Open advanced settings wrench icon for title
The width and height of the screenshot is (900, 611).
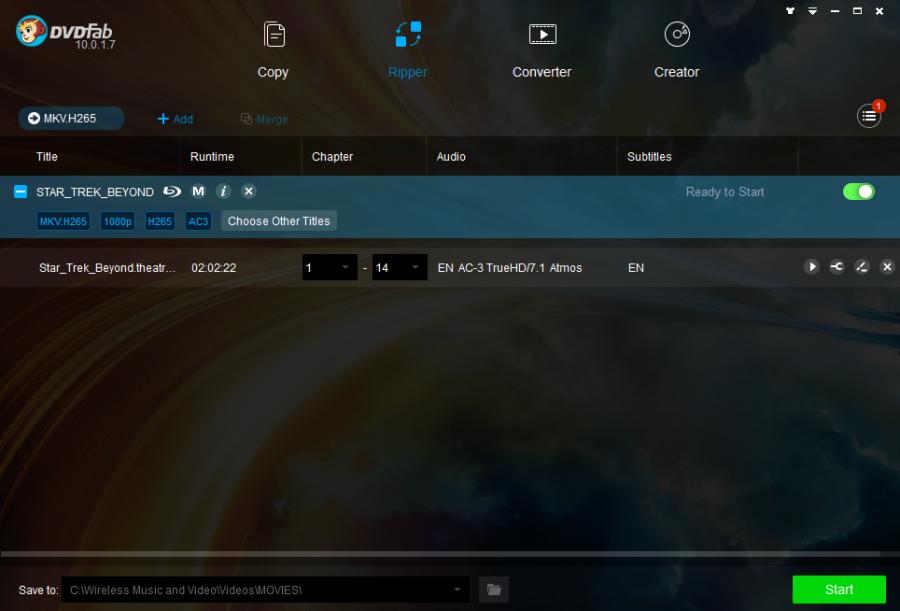837,266
